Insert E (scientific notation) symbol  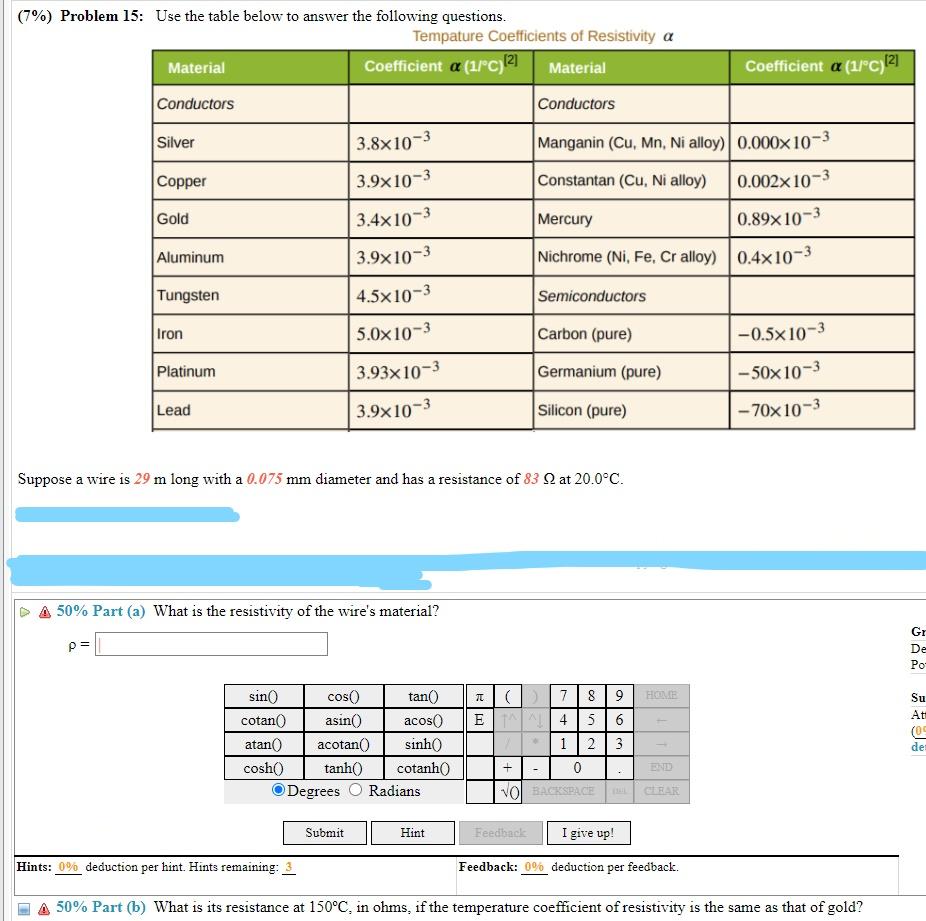(479, 720)
